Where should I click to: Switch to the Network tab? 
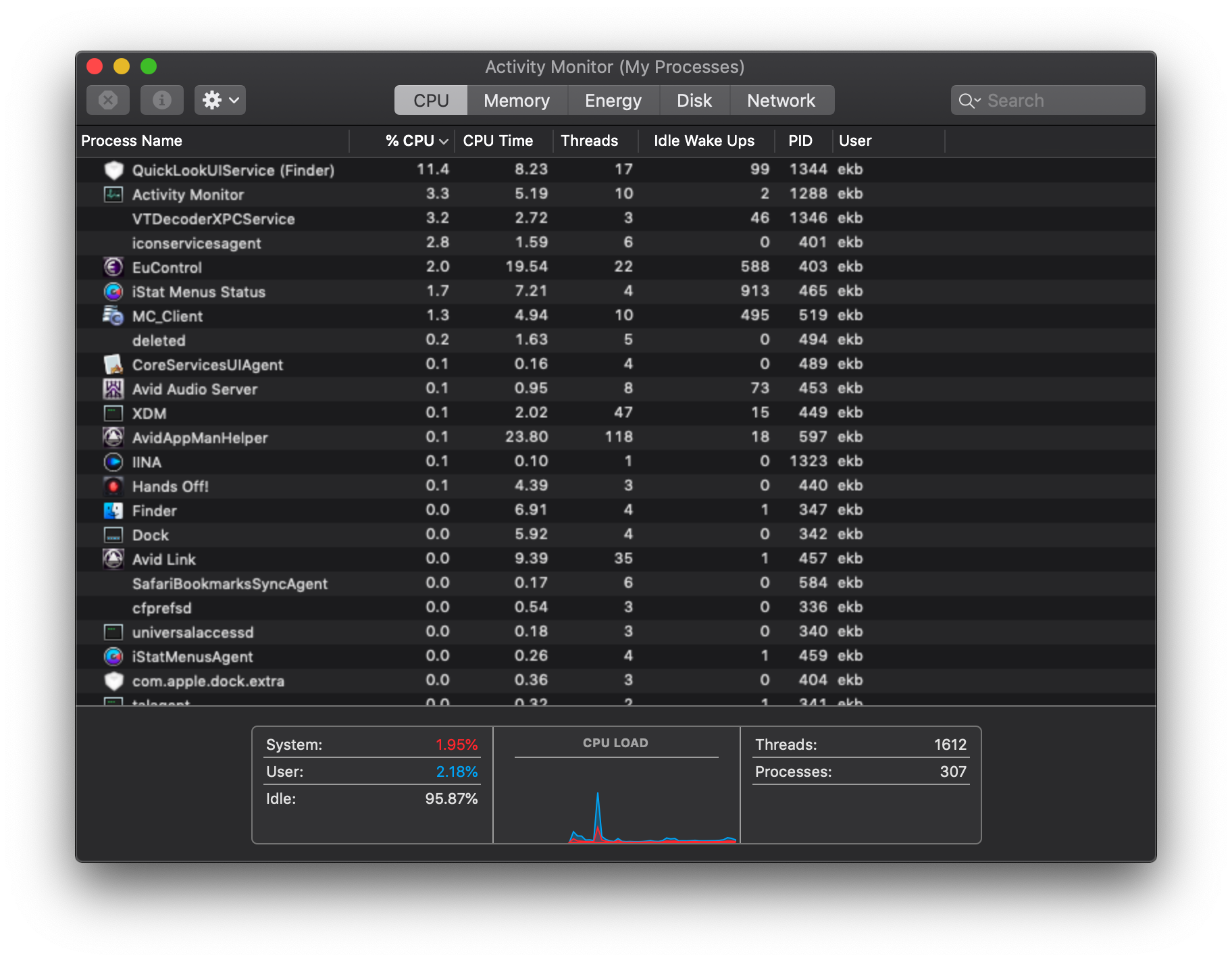pos(781,100)
